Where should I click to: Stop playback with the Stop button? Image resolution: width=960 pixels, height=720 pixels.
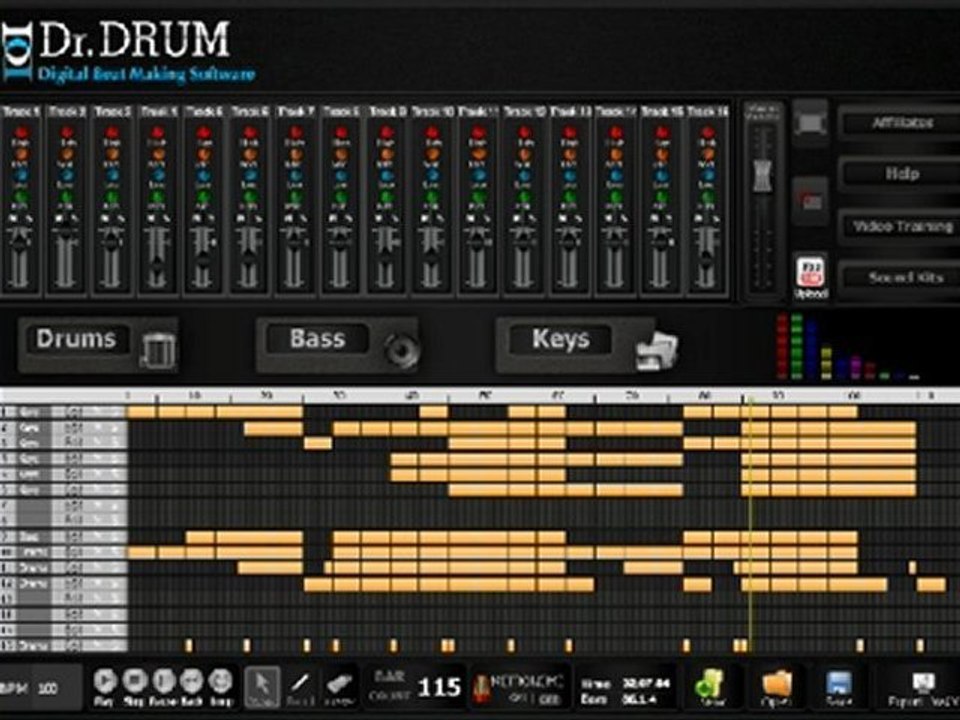(134, 681)
